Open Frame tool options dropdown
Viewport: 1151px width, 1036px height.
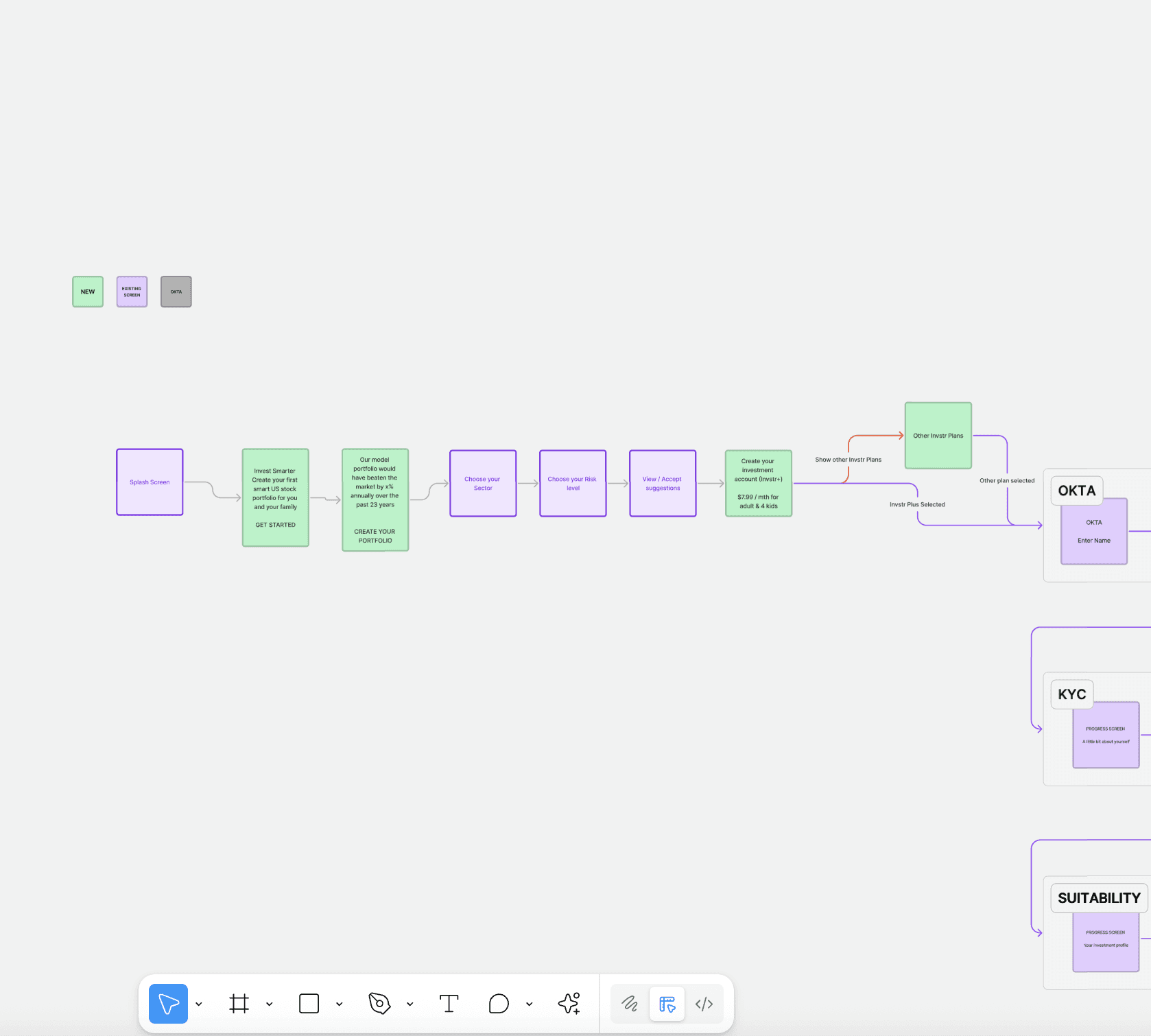tap(270, 1004)
